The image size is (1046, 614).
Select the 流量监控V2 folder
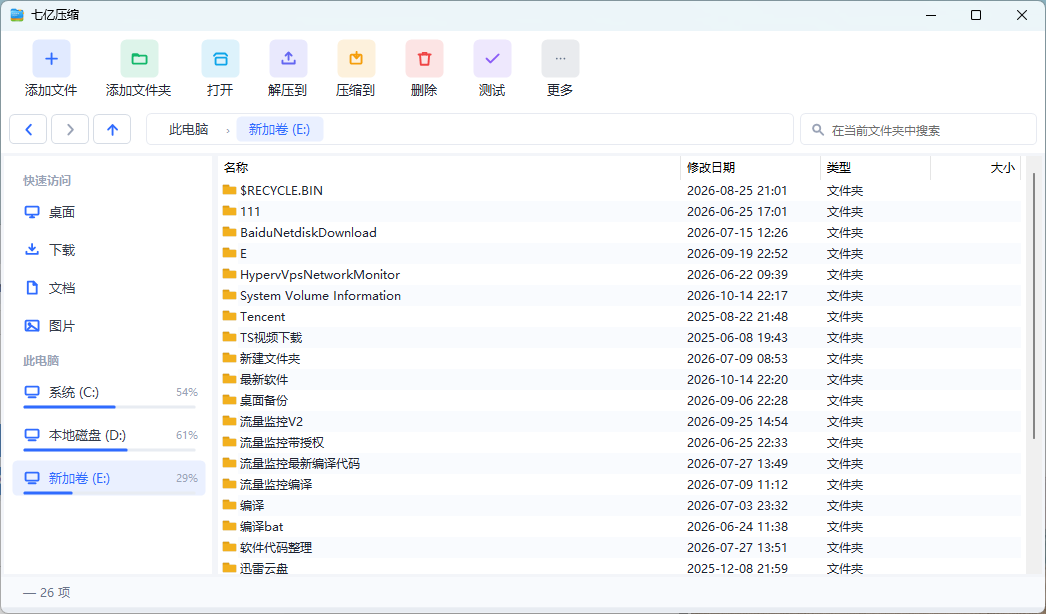[x=620, y=422]
